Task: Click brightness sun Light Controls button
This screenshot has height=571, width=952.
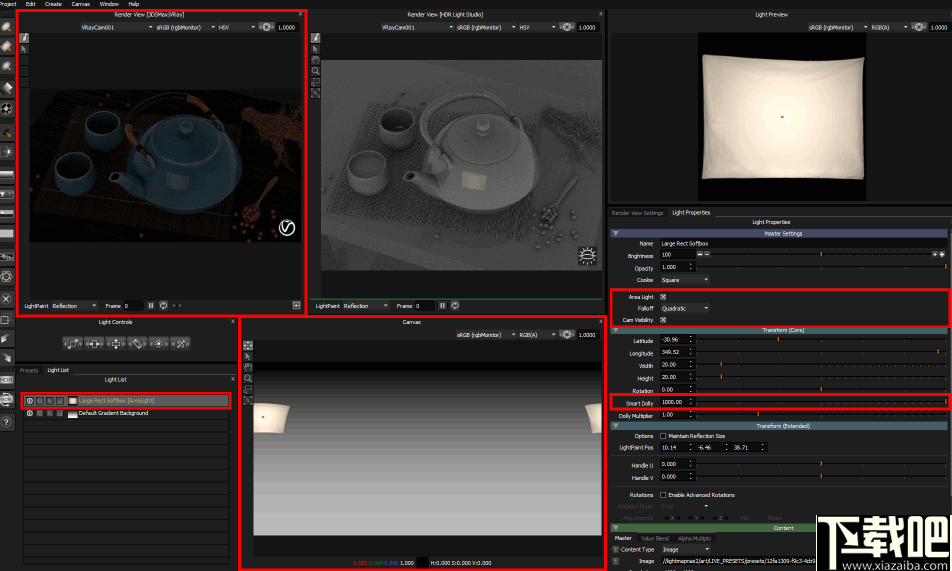Action: tap(159, 344)
